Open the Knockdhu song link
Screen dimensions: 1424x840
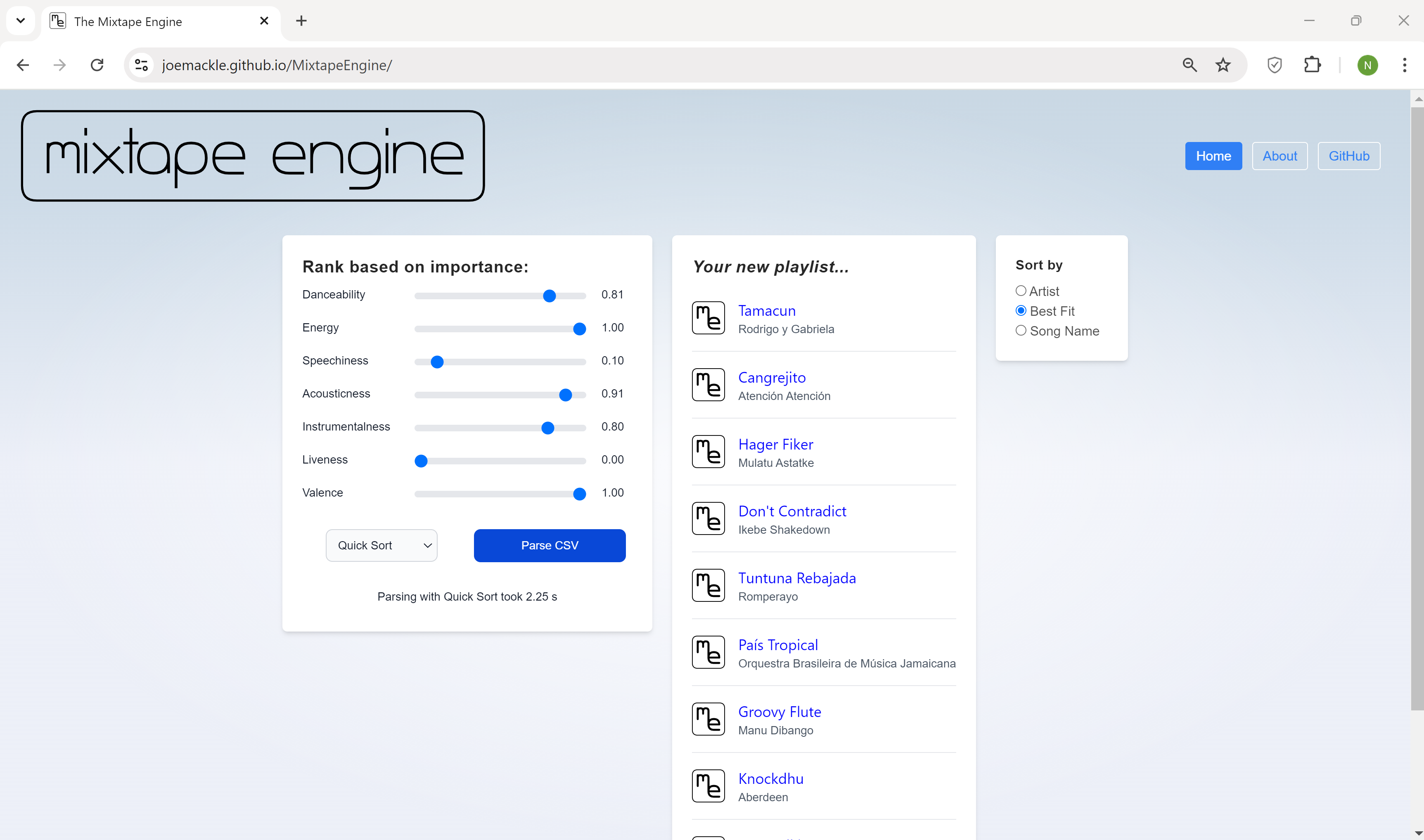(x=770, y=778)
